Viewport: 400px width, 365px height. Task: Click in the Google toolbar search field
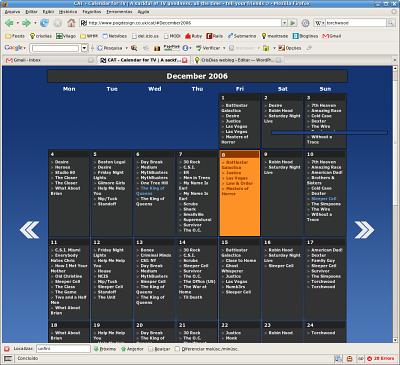55,48
